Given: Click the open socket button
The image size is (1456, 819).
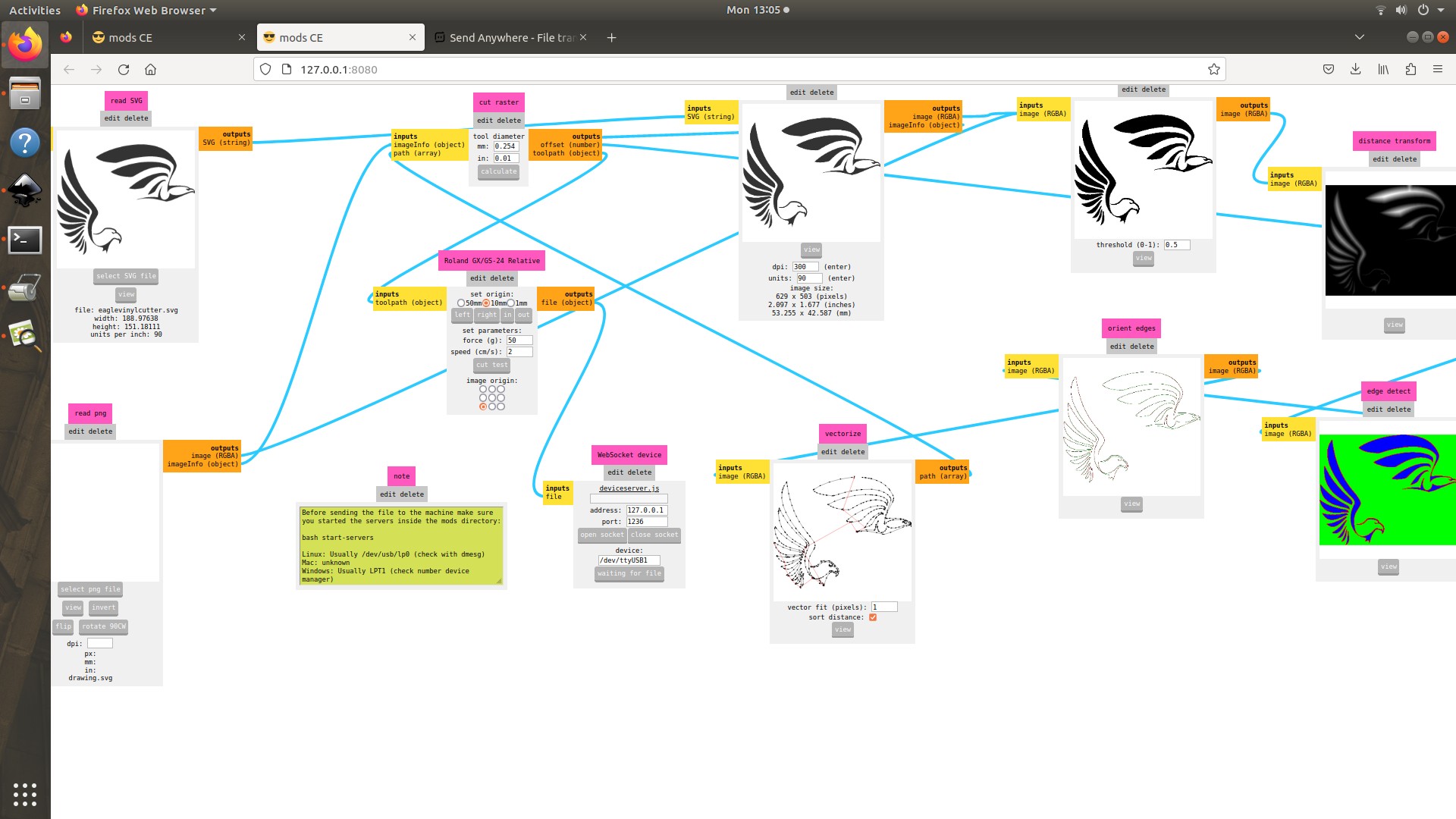Looking at the screenshot, I should [602, 535].
